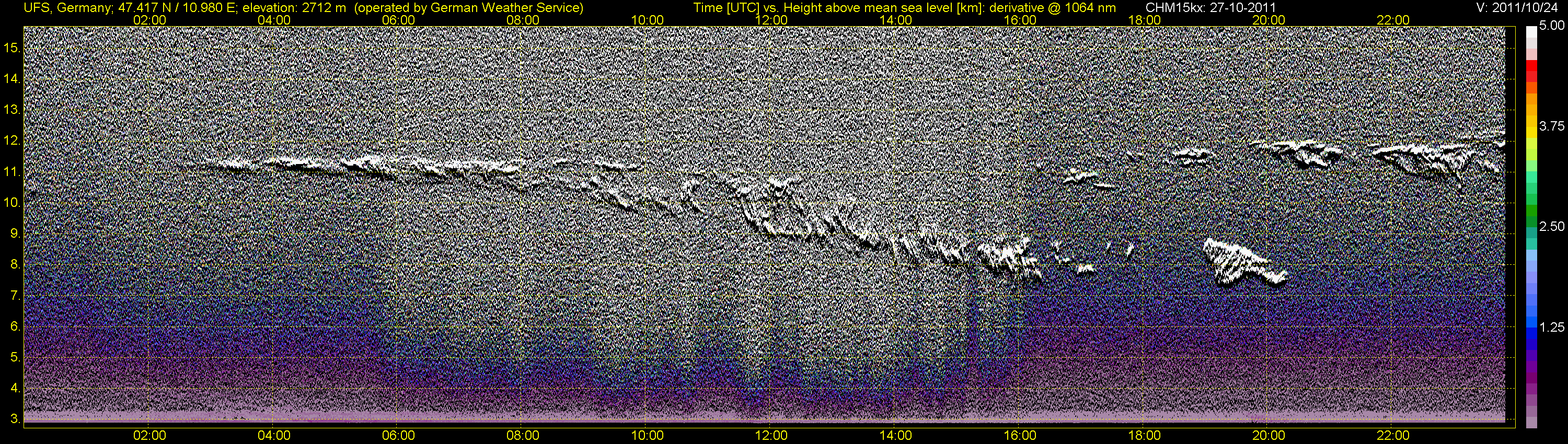1568x444 pixels.
Task: Click the 08:00 label on the bottom time axis
Action: [523, 436]
